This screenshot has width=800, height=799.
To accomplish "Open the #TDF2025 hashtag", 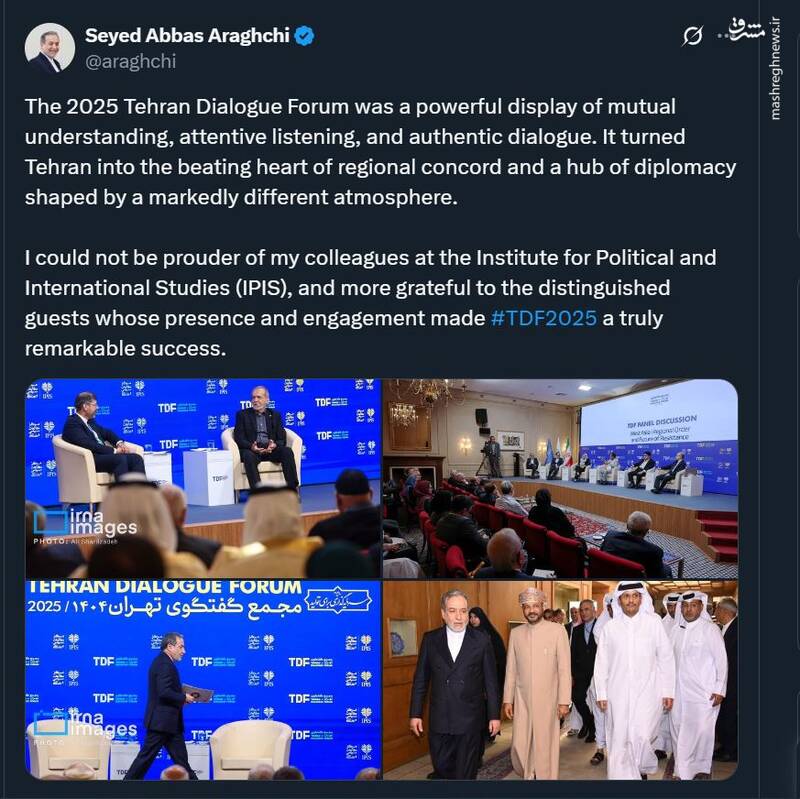I will [544, 319].
